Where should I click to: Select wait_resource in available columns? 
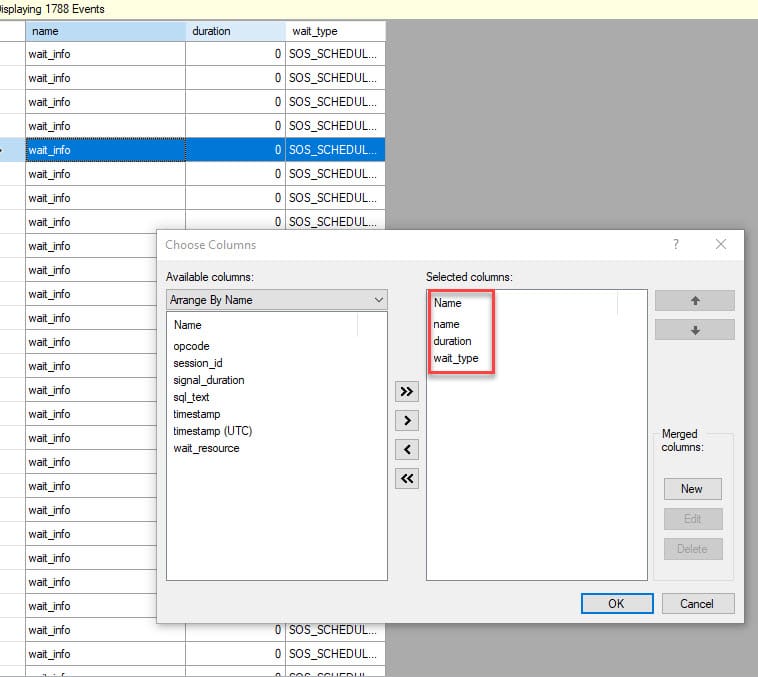tap(206, 448)
